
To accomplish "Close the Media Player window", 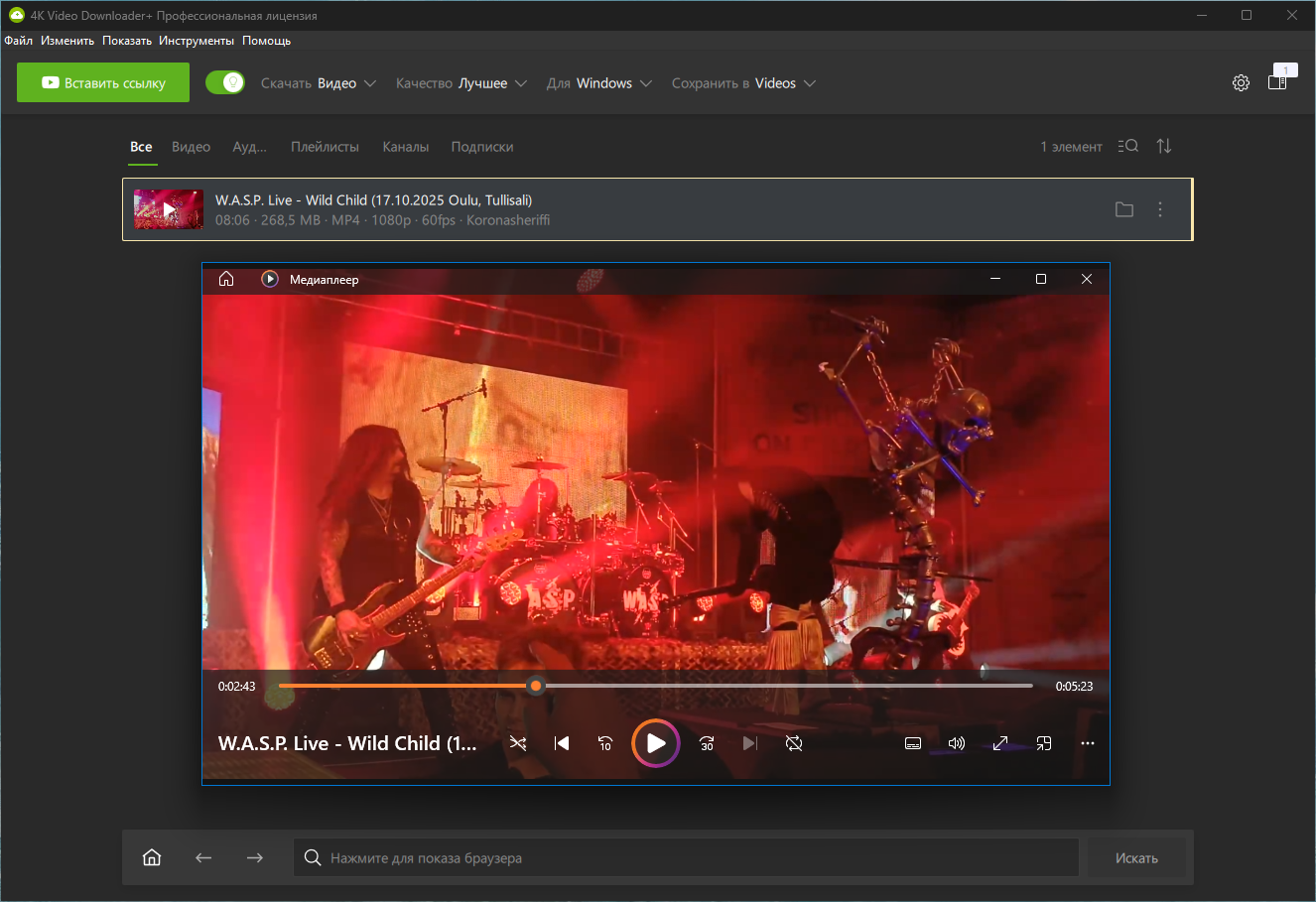I will [1087, 279].
